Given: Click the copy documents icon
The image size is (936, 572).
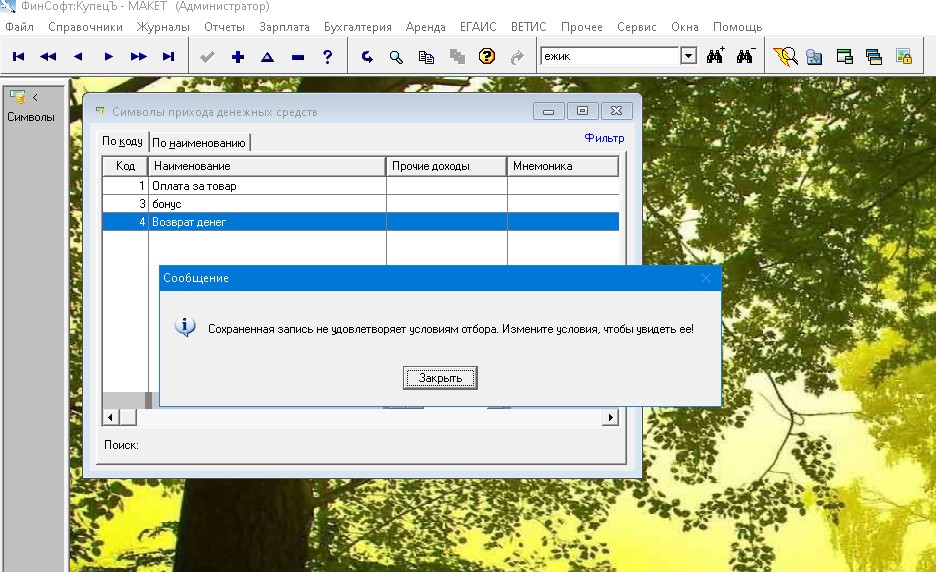Looking at the screenshot, I should [426, 57].
